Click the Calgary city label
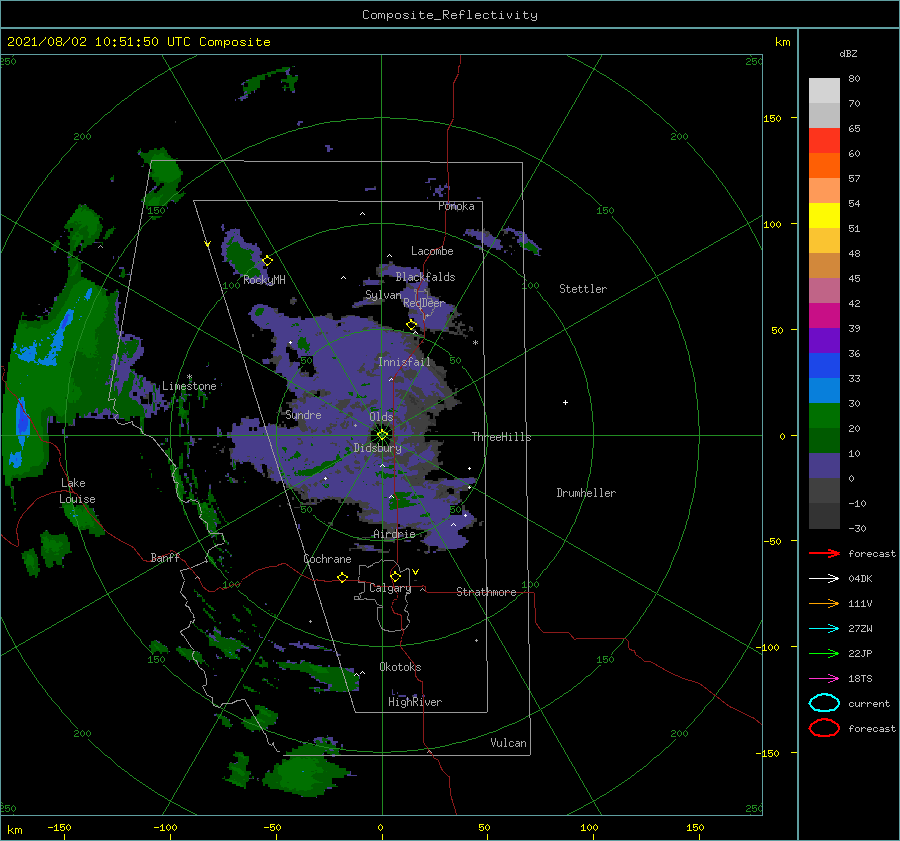This screenshot has width=900, height=841. tap(390, 588)
